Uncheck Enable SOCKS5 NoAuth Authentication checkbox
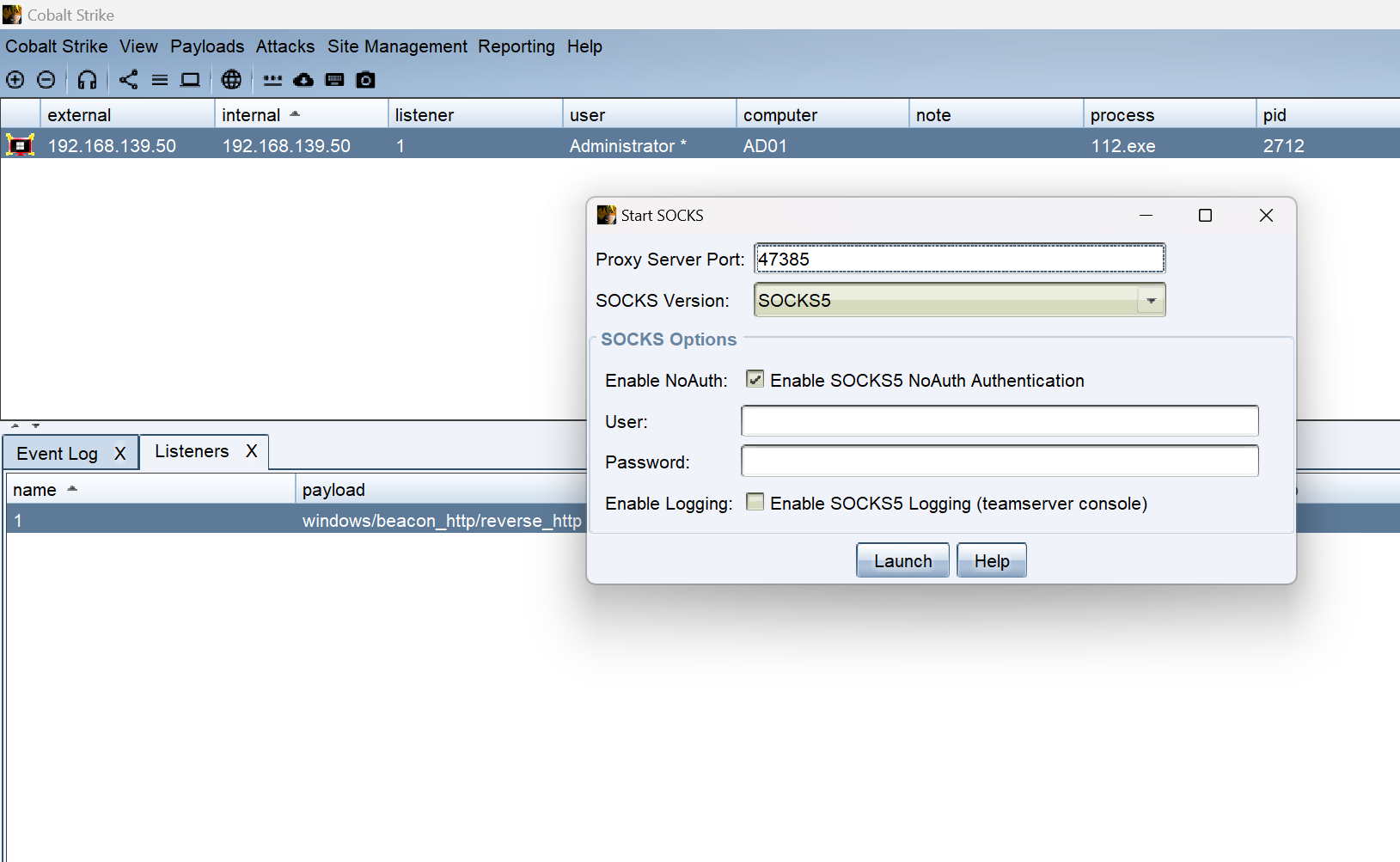Screen dimensions: 1400x862 [x=755, y=380]
